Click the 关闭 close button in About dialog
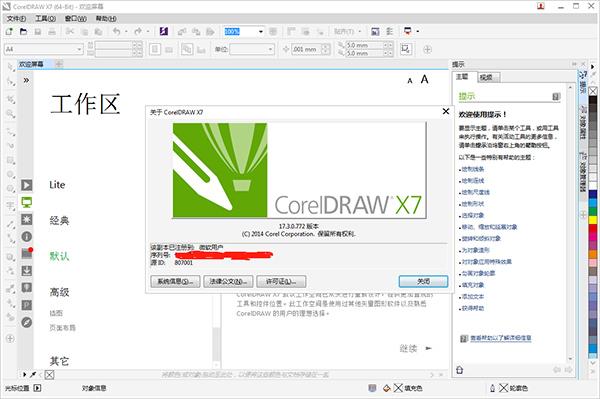600x399 pixels. pyautogui.click(x=423, y=282)
